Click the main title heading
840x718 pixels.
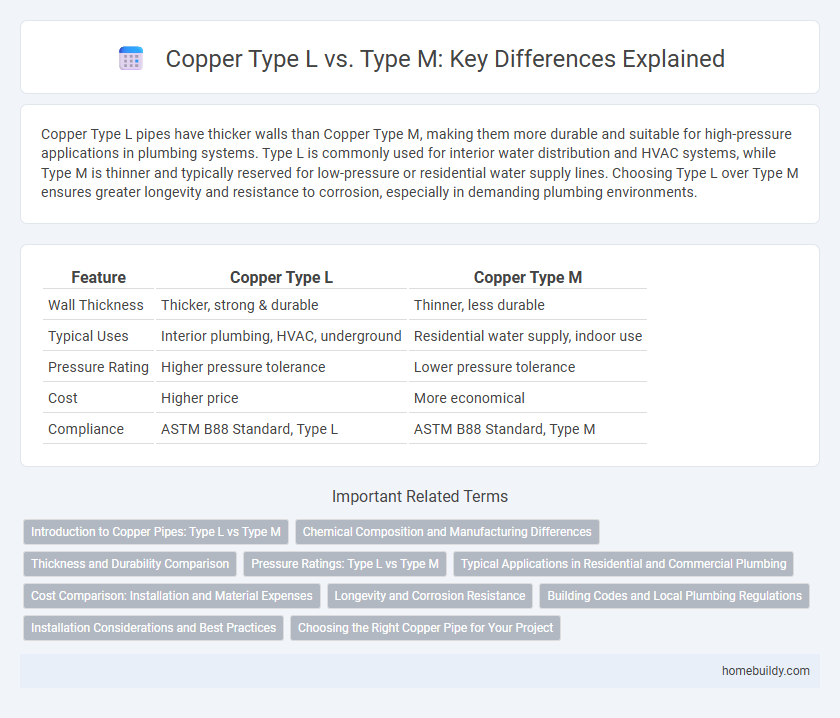click(x=445, y=59)
